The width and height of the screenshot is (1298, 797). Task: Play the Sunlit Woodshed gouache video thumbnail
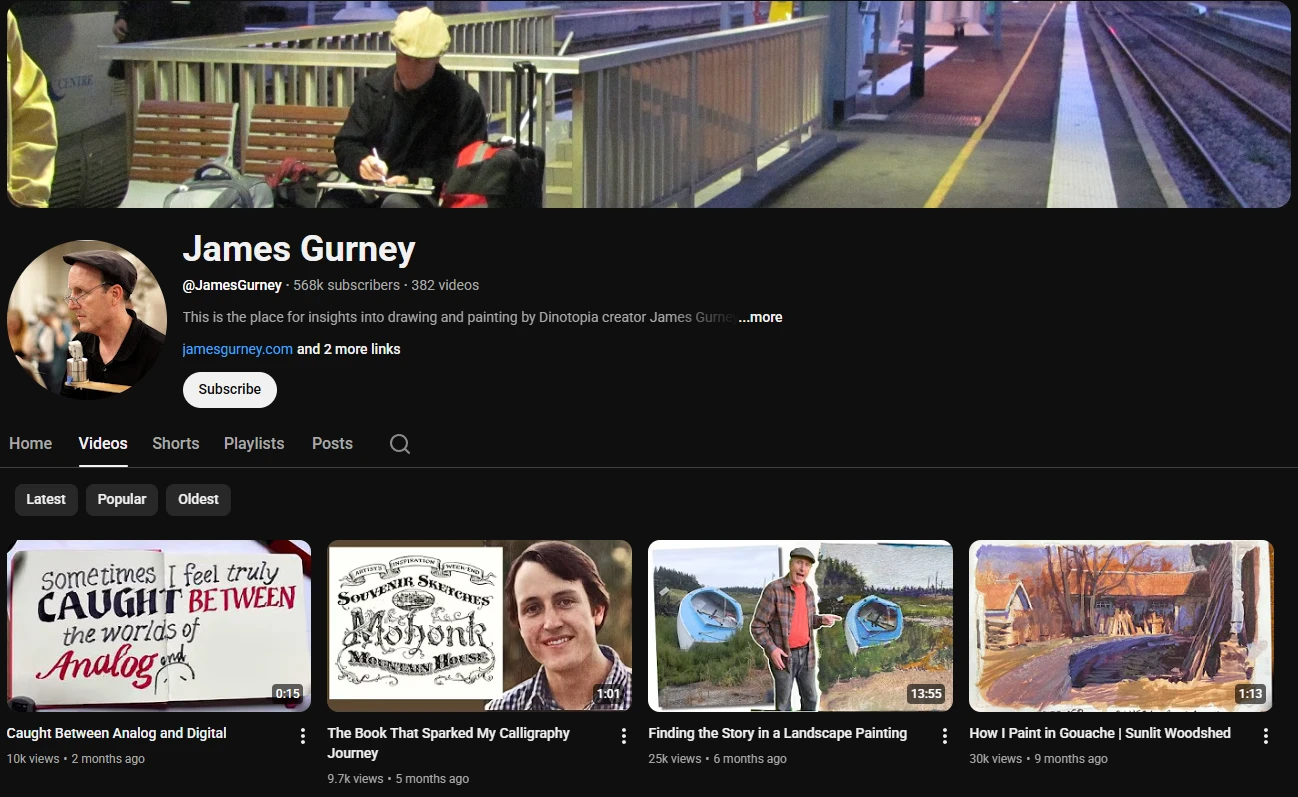coord(1121,625)
